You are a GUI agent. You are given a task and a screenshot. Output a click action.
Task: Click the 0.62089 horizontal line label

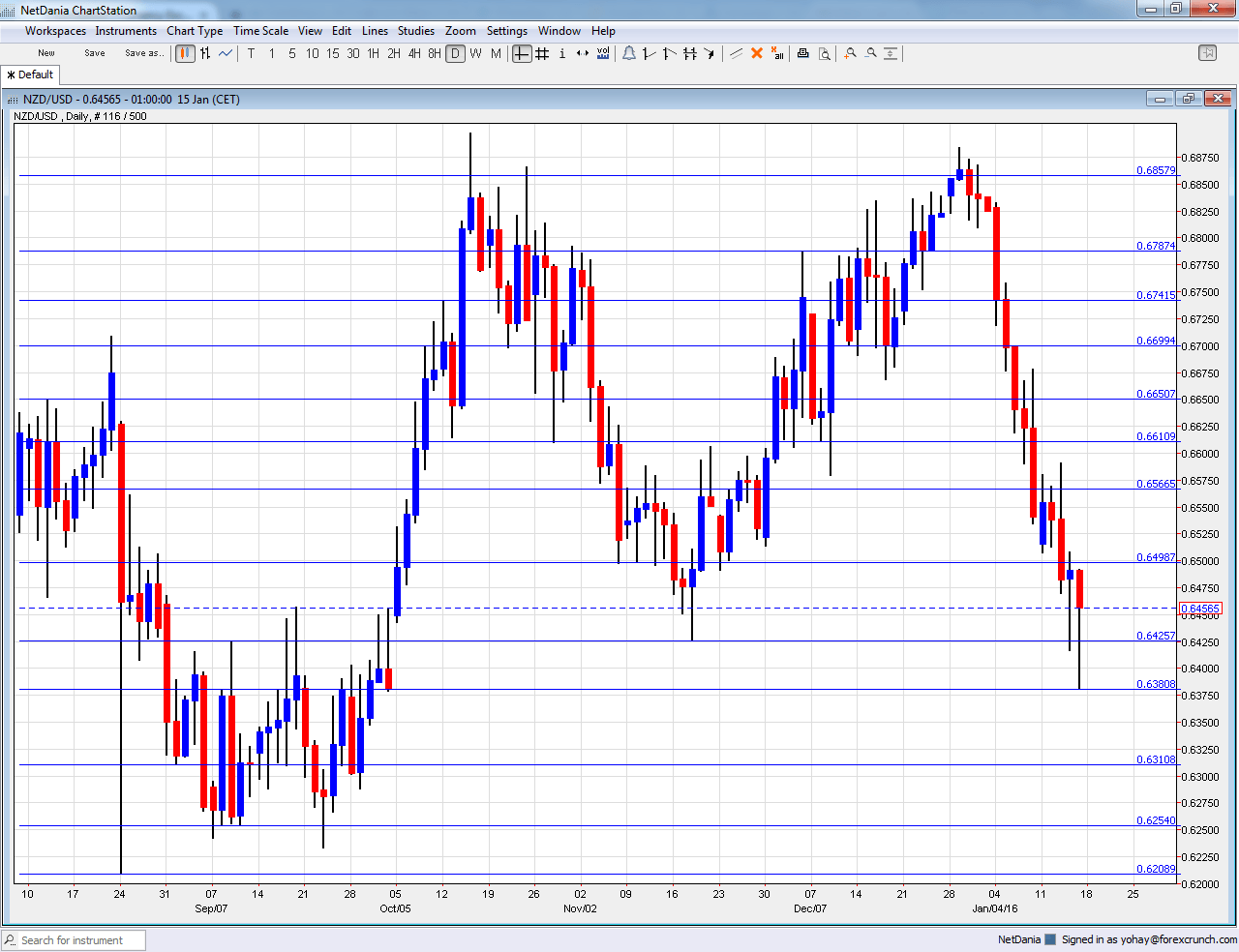coord(1156,869)
